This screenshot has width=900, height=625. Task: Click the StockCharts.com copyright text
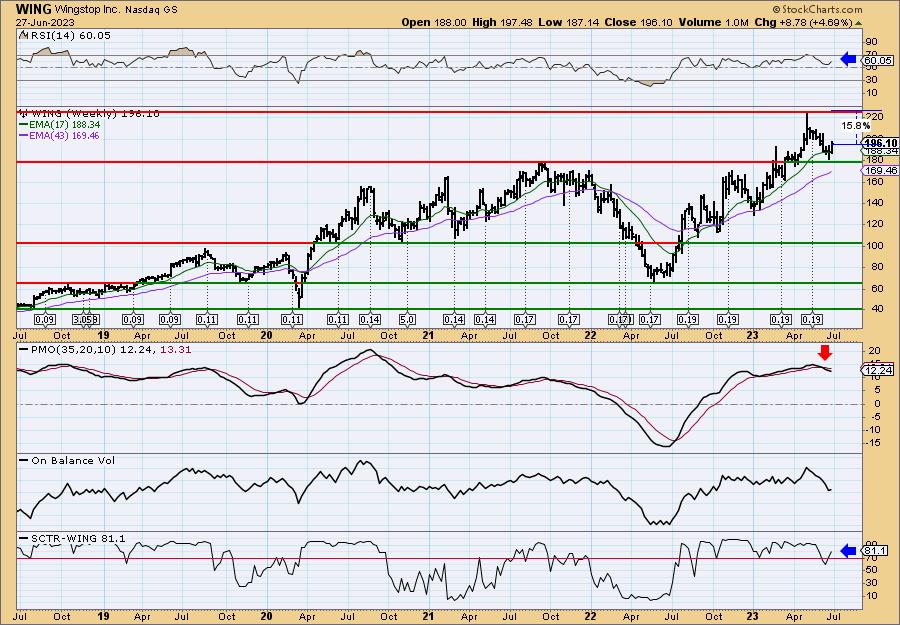[817, 9]
